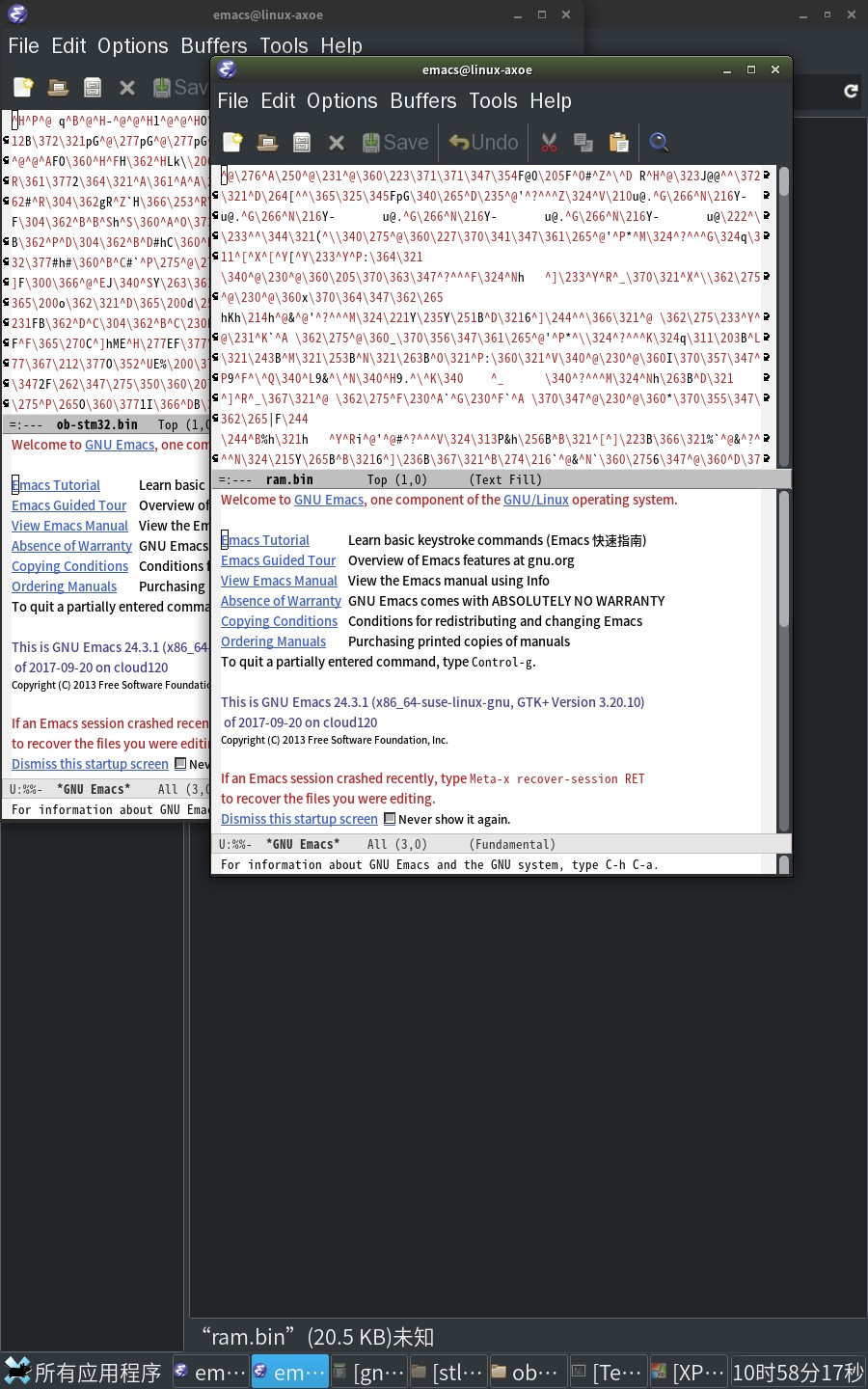Switch to [Te… taskbar entry
Viewport: 868px width, 1389px height.
[607, 1372]
